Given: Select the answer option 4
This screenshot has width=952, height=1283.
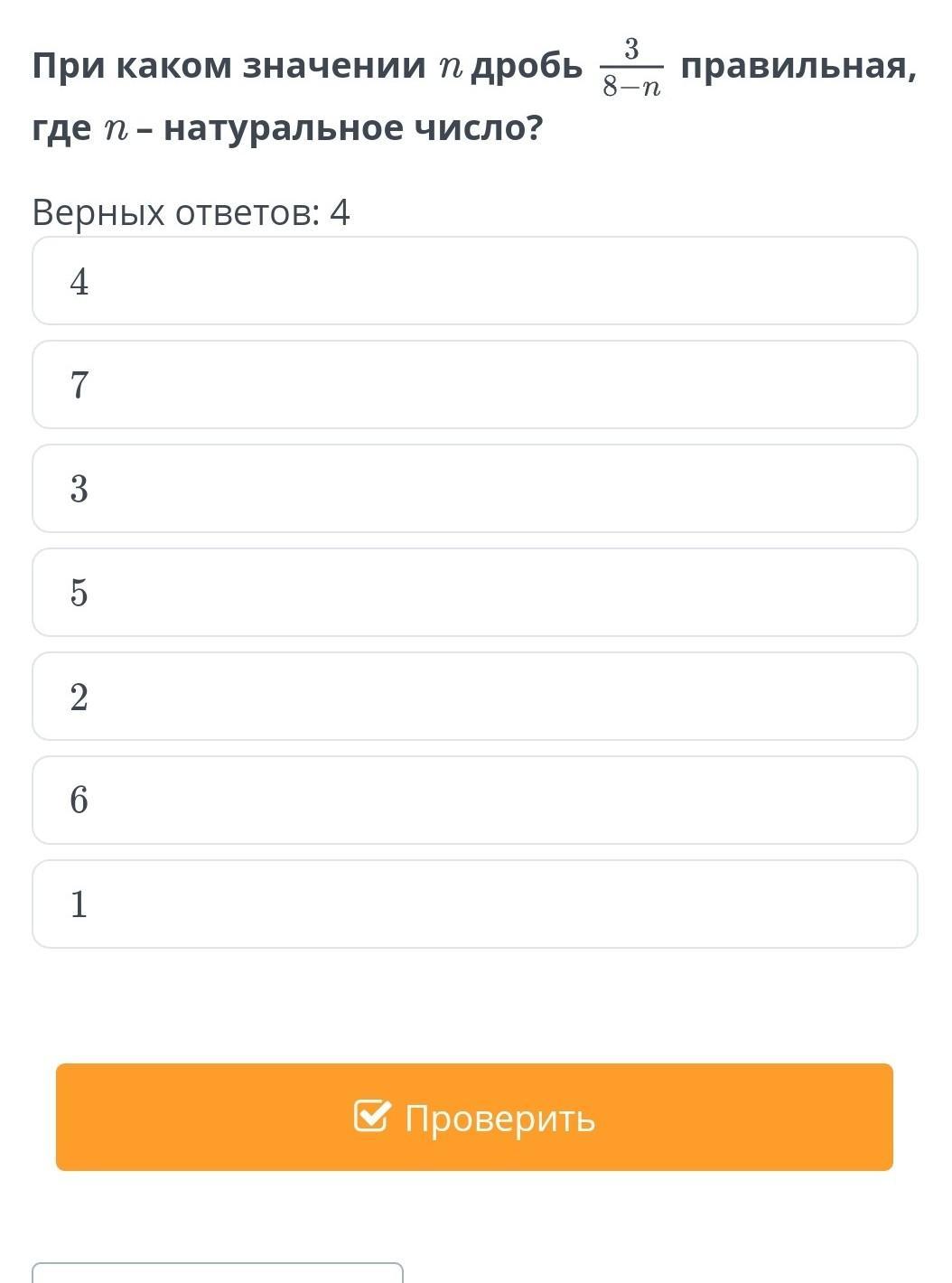Looking at the screenshot, I should click(x=474, y=281).
